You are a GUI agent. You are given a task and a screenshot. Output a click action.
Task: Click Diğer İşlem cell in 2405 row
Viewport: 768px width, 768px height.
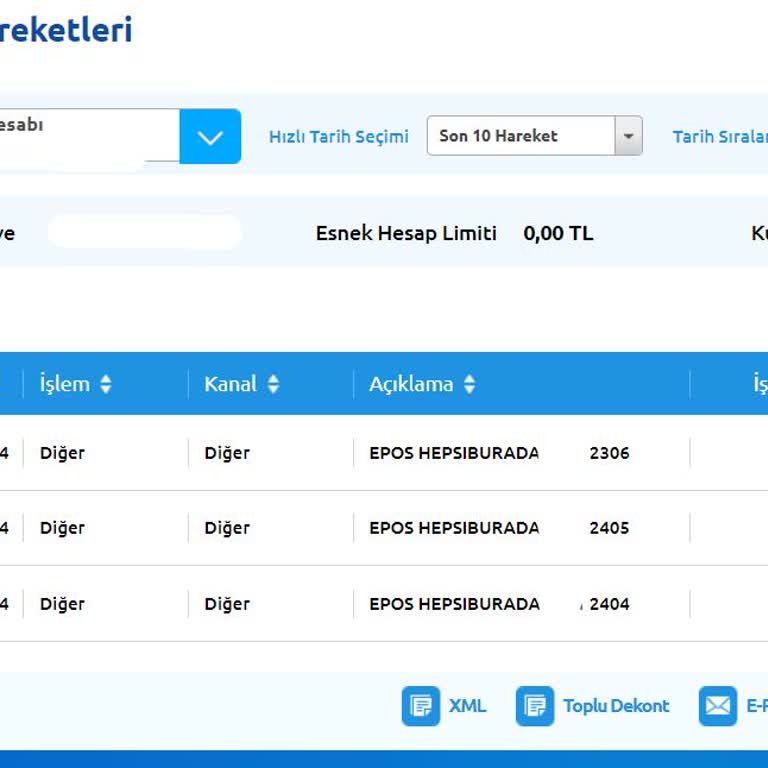point(62,528)
